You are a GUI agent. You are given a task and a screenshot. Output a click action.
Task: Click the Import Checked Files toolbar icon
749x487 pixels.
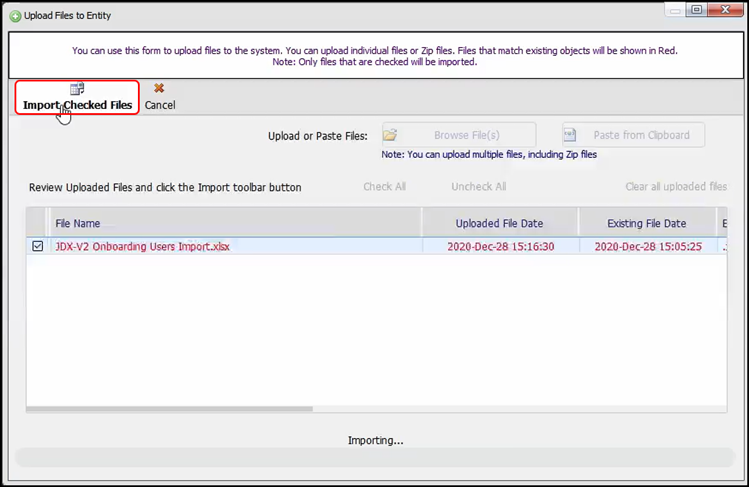coord(77,89)
